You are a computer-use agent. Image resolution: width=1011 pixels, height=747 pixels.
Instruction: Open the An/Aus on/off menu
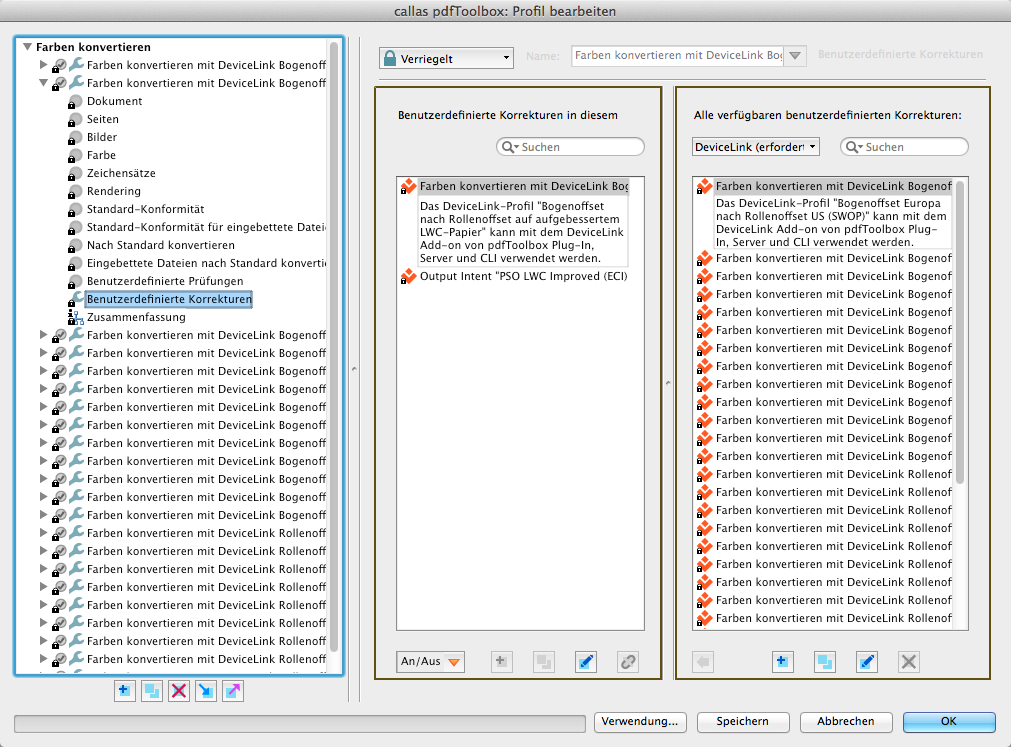430,661
